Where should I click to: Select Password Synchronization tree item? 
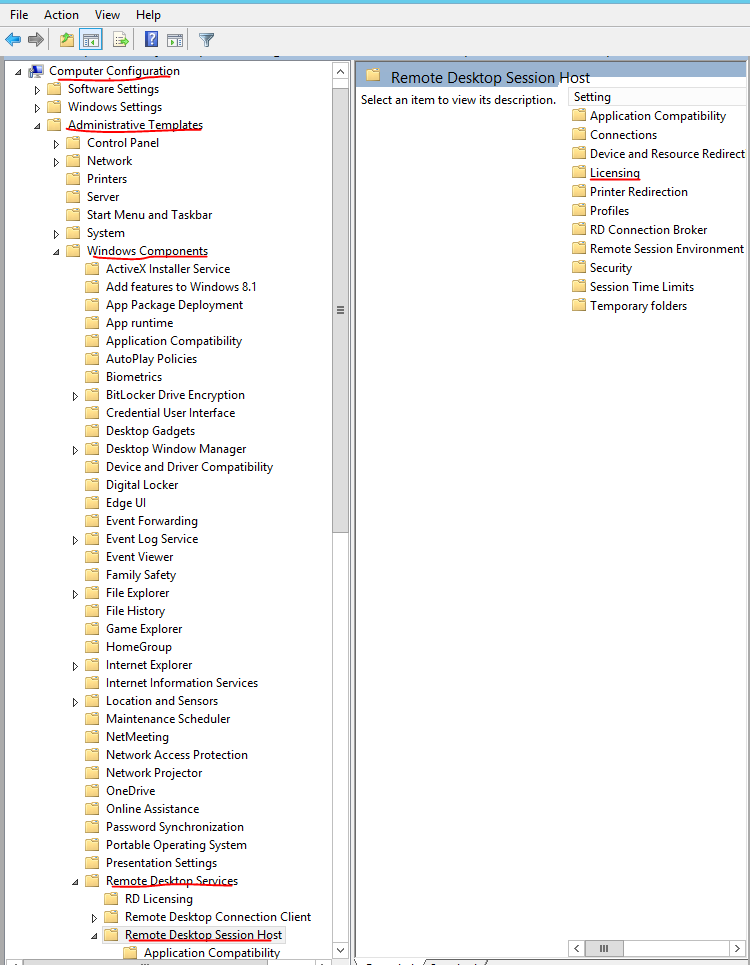tap(175, 827)
